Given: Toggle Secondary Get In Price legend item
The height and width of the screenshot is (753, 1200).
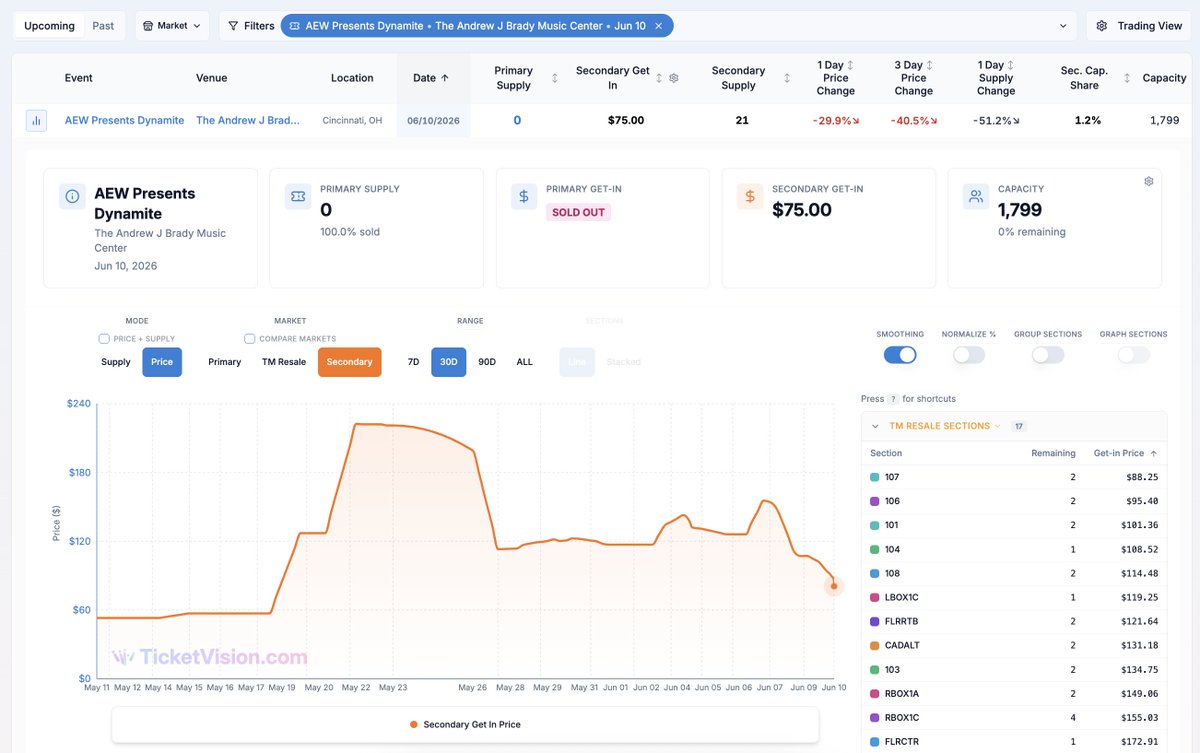Looking at the screenshot, I should pyautogui.click(x=465, y=724).
